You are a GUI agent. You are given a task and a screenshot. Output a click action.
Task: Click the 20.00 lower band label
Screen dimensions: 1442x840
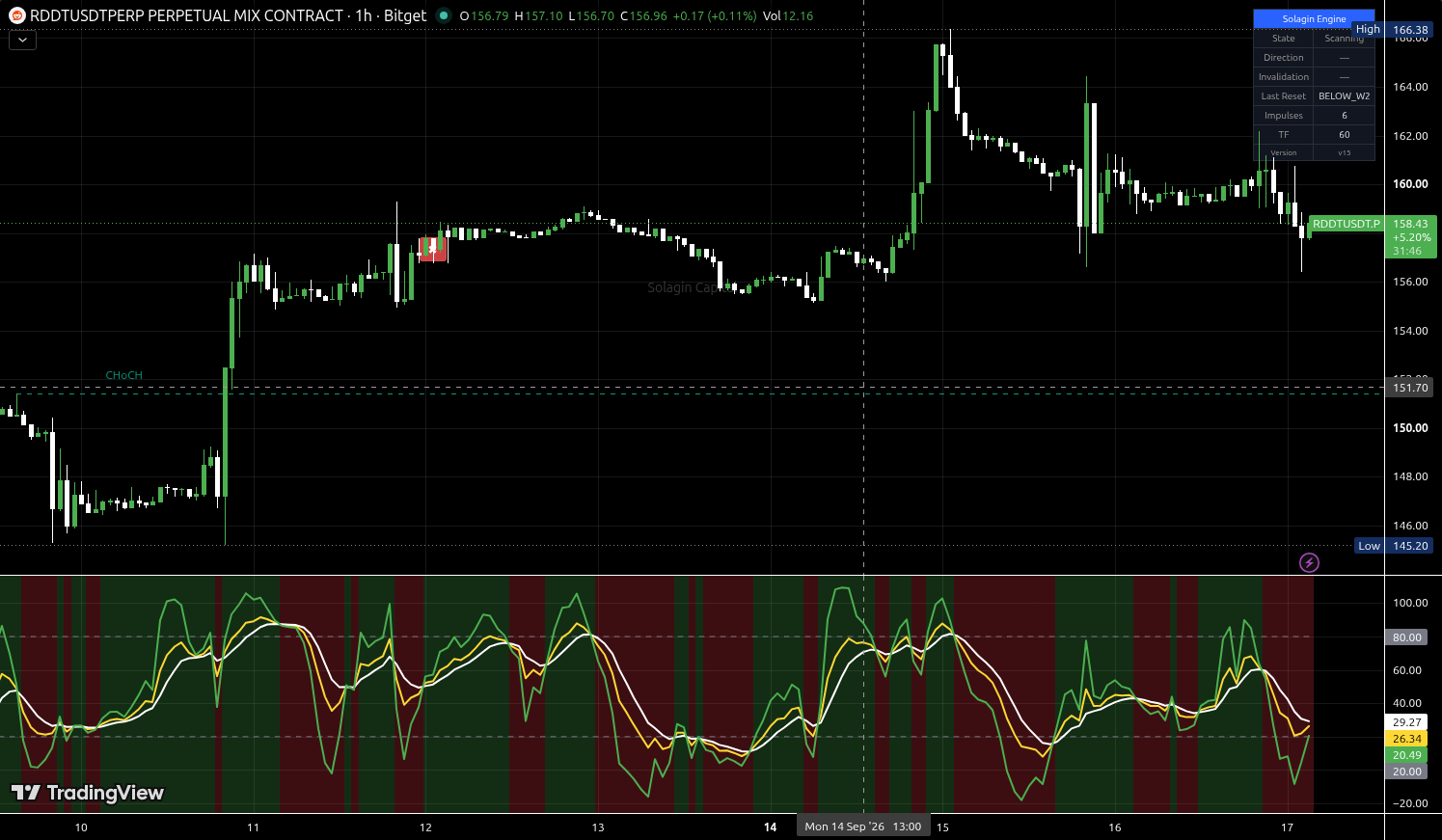click(x=1407, y=772)
